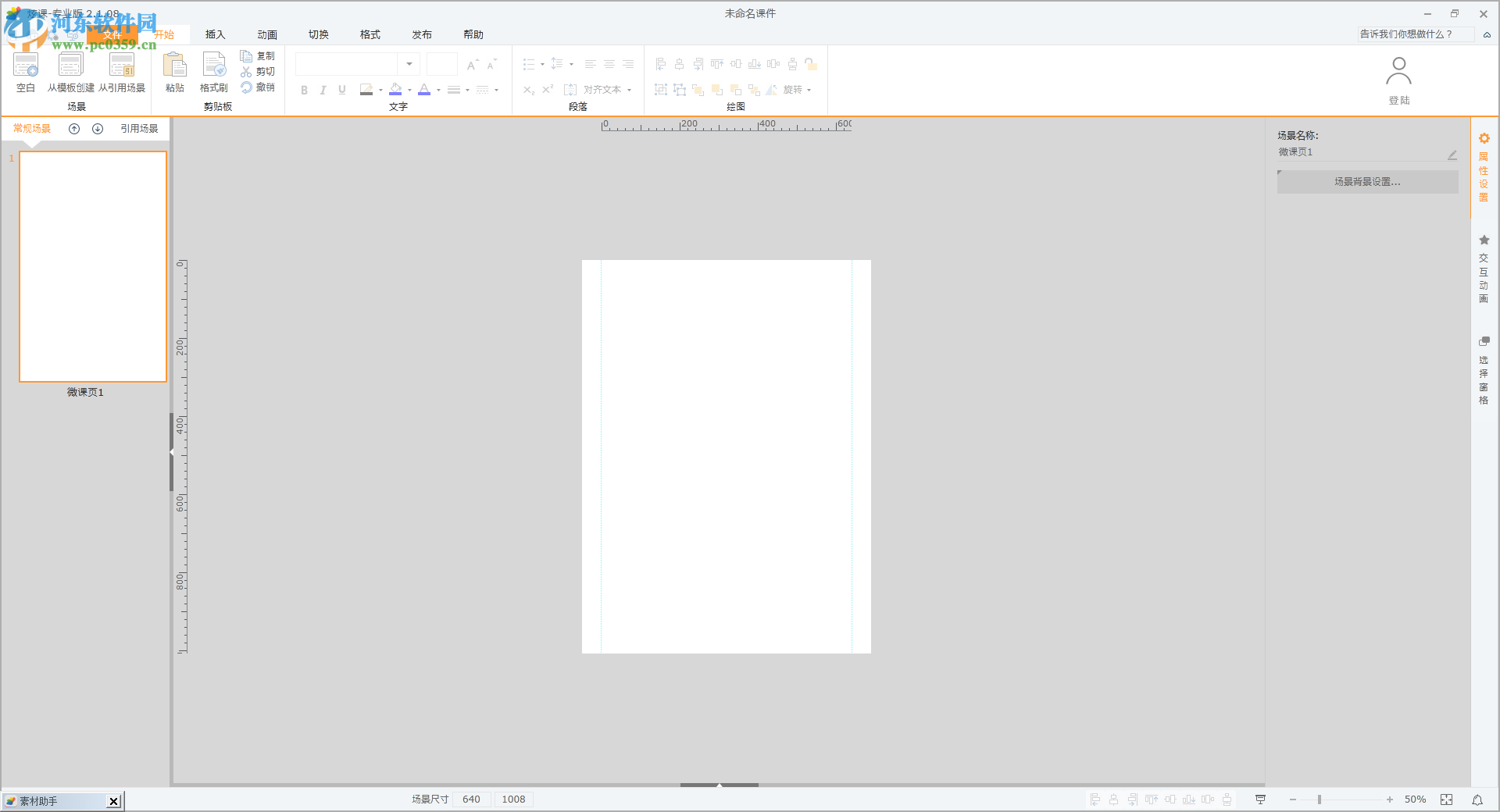This screenshot has width=1500, height=812.
Task: Align paragraph text left
Action: (591, 64)
